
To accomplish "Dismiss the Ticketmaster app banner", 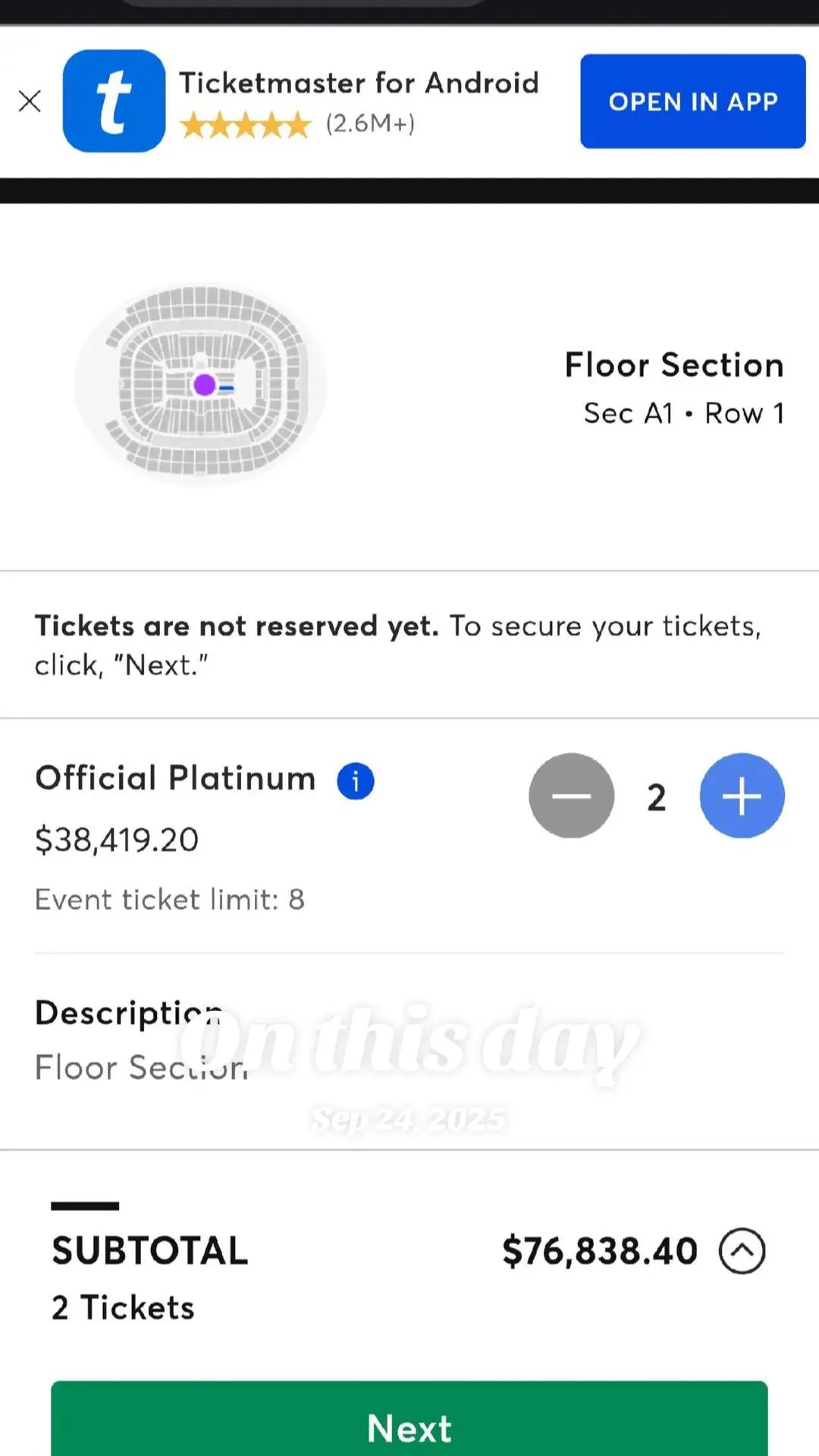I will (30, 101).
